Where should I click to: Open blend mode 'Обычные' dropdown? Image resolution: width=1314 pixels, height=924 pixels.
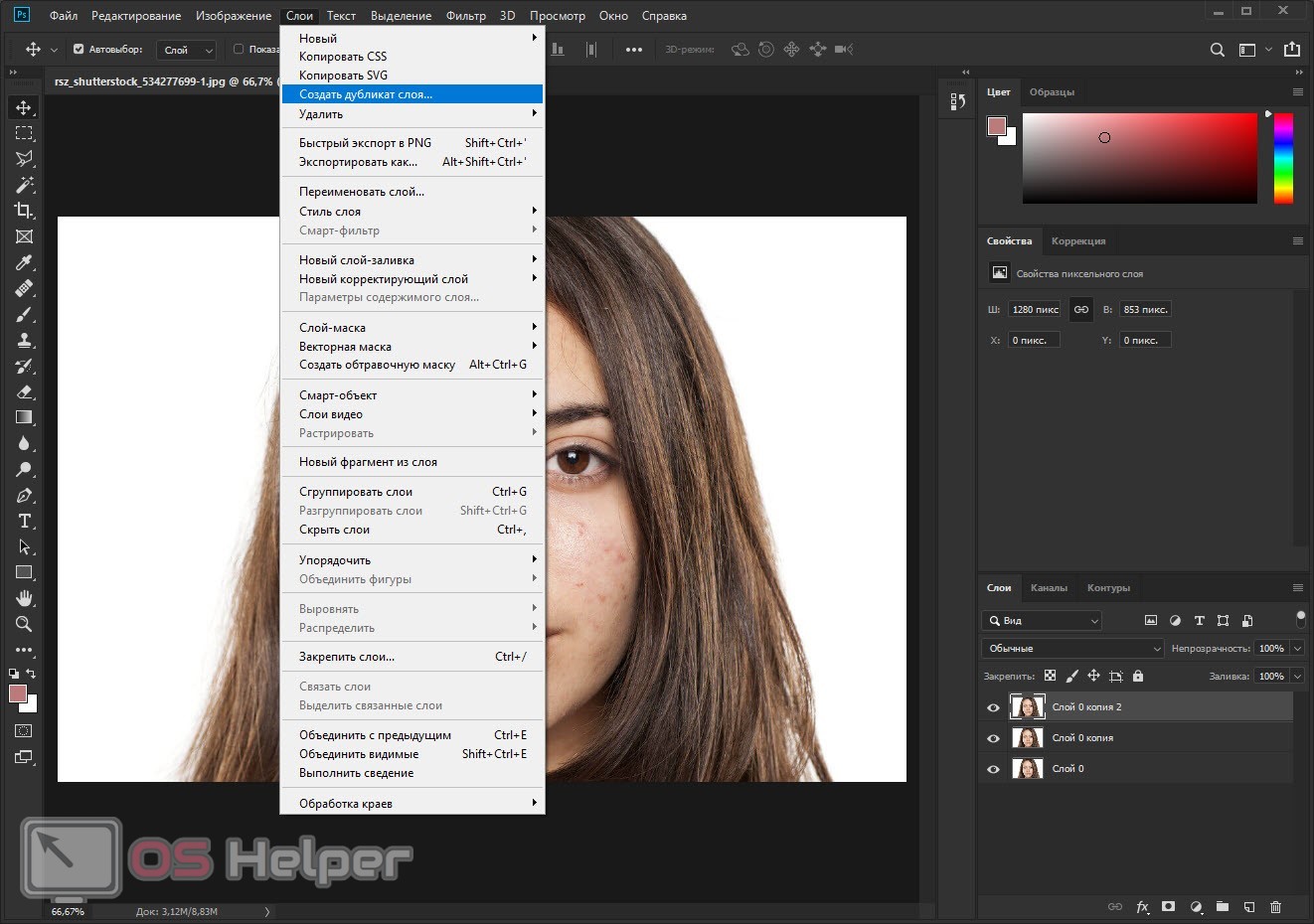(x=1072, y=648)
